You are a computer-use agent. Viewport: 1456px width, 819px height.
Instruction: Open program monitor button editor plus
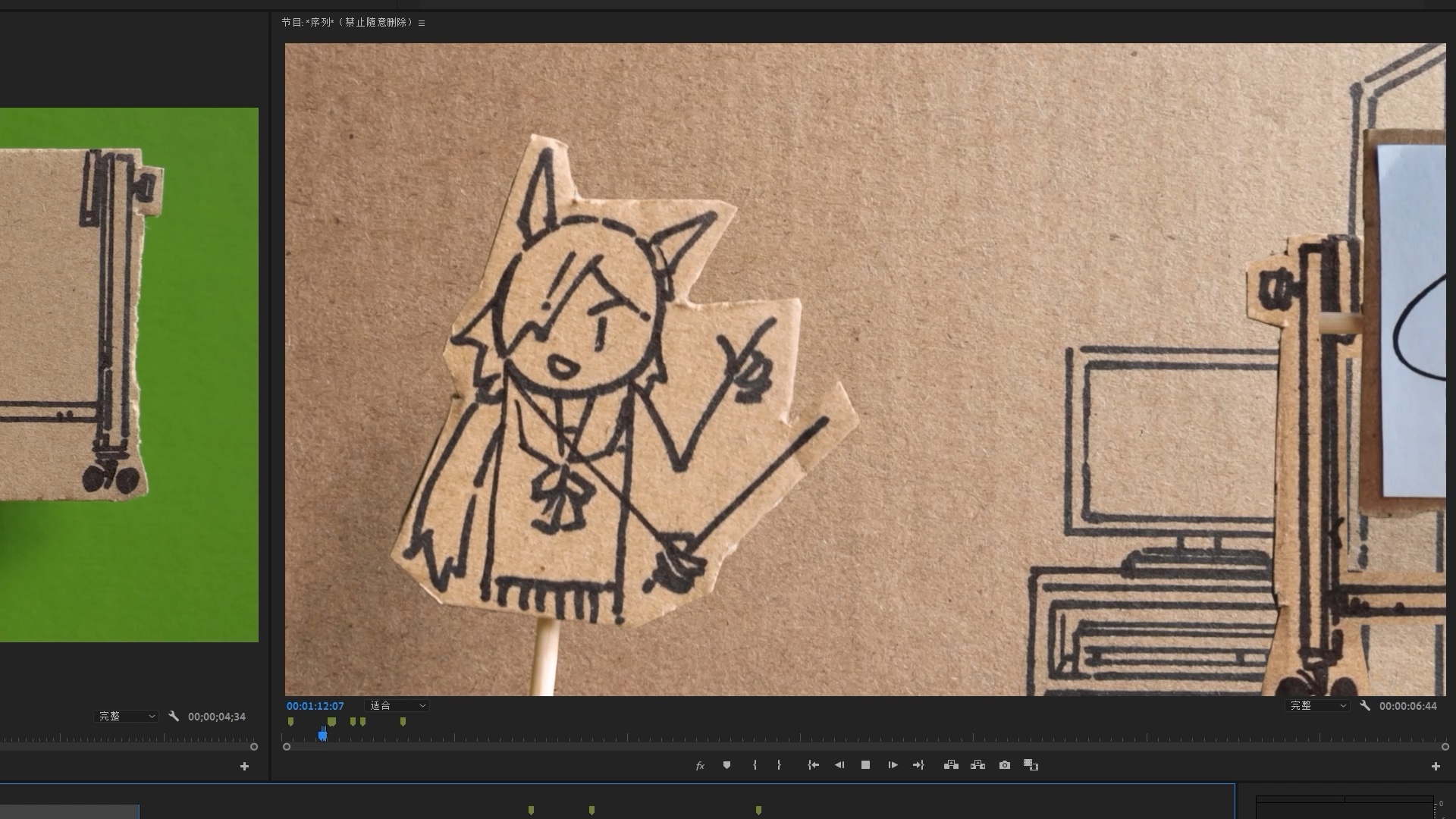[x=1436, y=767]
